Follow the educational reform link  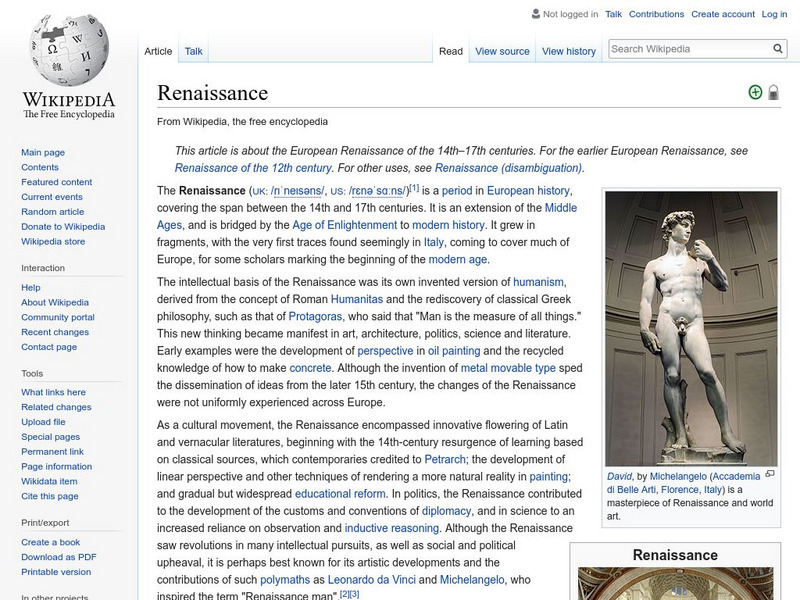pyautogui.click(x=340, y=494)
